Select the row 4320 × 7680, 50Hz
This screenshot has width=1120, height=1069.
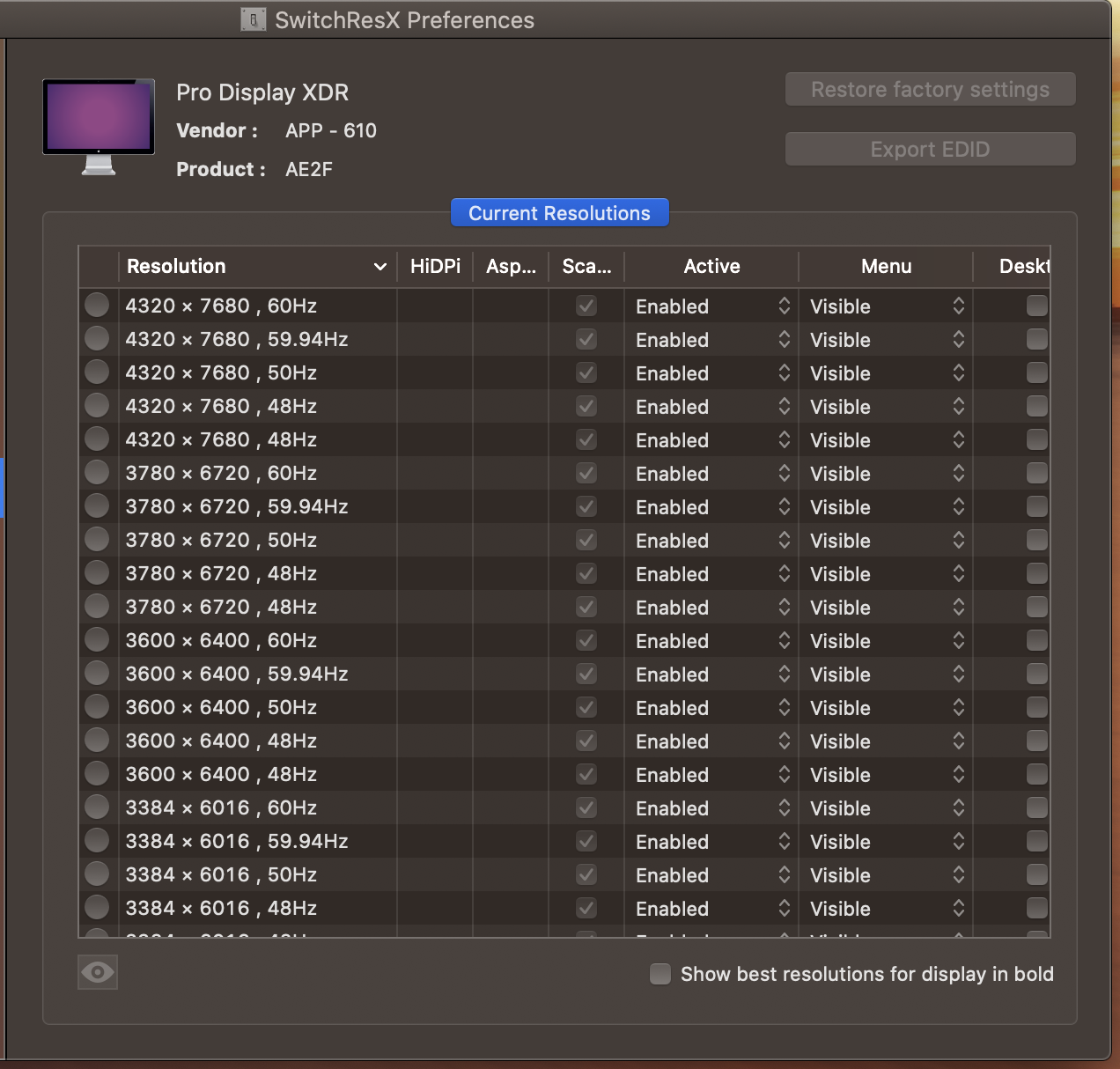click(x=564, y=372)
